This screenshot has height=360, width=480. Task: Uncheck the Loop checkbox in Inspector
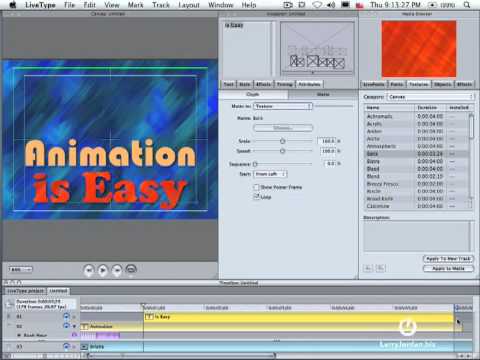tap(256, 197)
